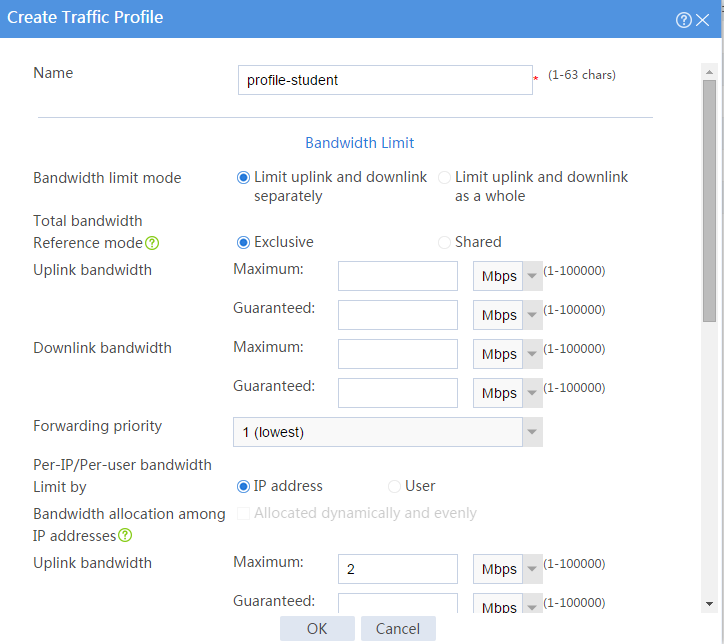Click the vertical scrollbar thumb
This screenshot has width=724, height=644.
(x=709, y=201)
